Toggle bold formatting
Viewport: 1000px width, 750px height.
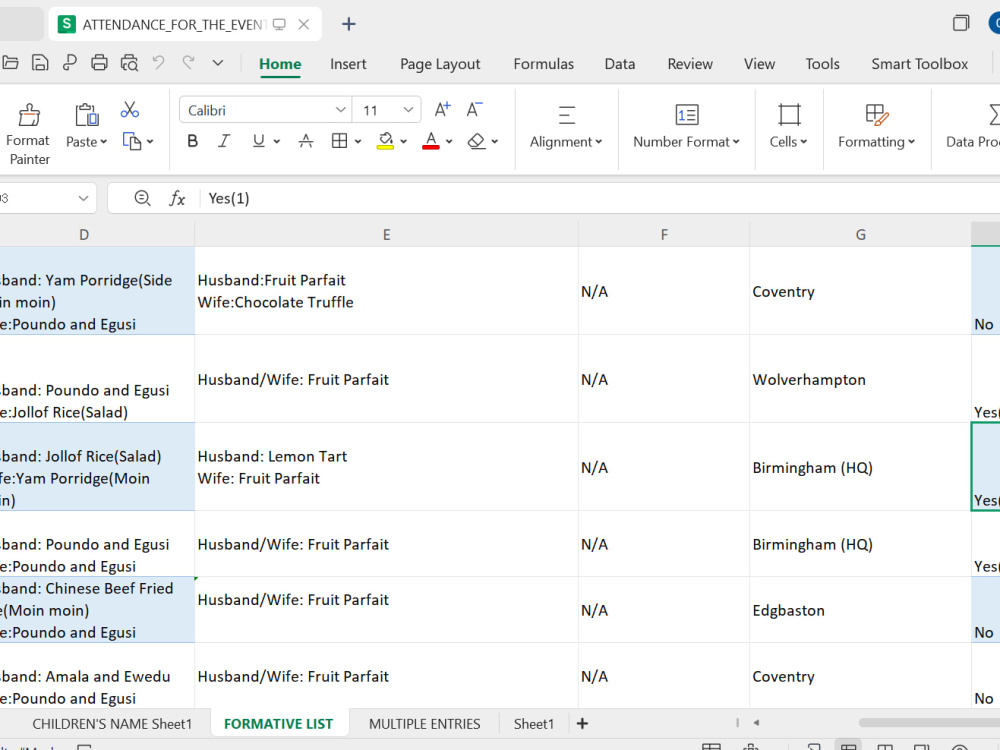click(193, 141)
